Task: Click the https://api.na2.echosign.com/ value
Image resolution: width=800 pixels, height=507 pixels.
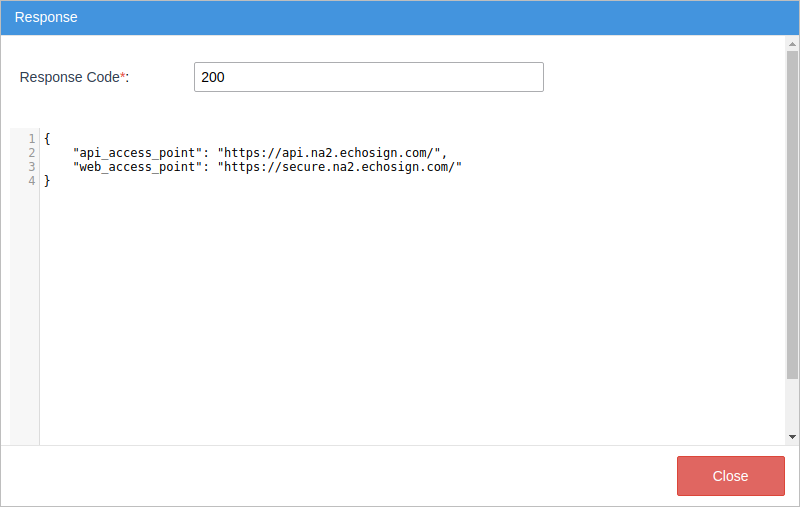Action: (x=329, y=153)
